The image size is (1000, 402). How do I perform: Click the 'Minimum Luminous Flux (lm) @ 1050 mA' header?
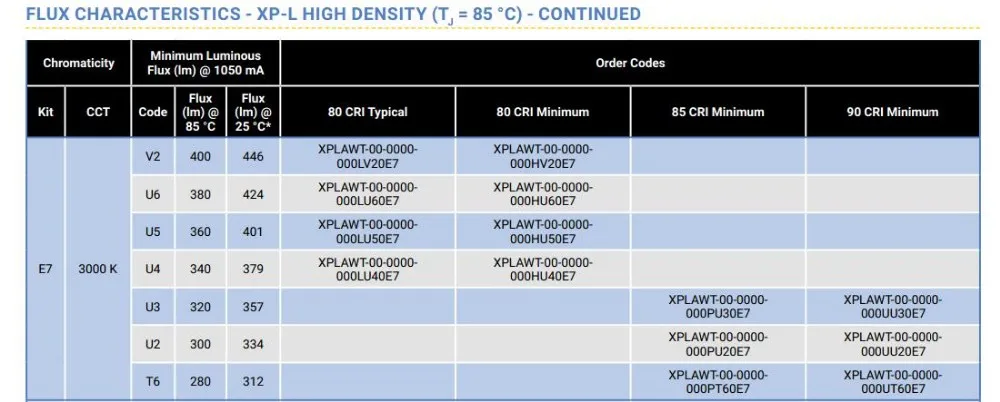point(205,63)
